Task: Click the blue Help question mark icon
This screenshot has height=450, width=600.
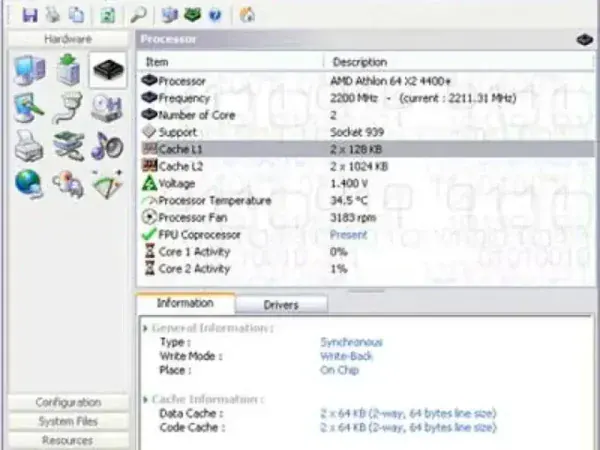Action: (x=215, y=15)
